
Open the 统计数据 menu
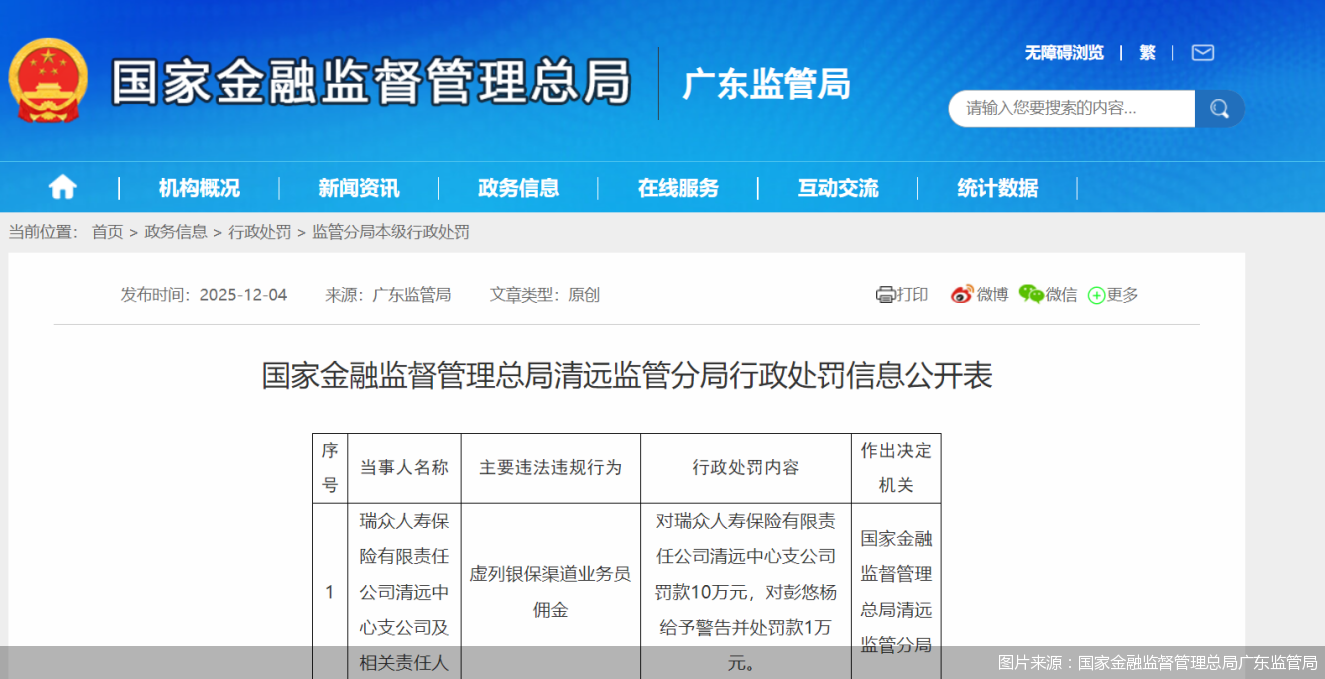pos(998,188)
